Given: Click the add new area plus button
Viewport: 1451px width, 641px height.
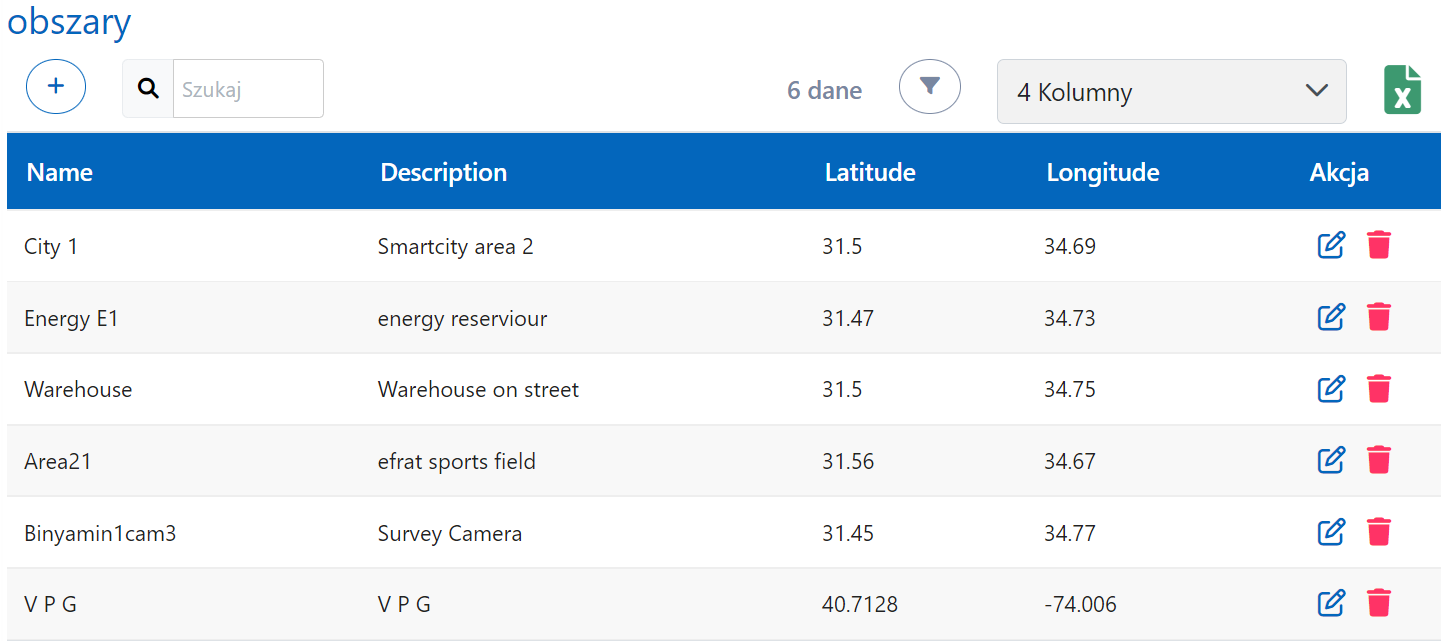Looking at the screenshot, I should [56, 87].
